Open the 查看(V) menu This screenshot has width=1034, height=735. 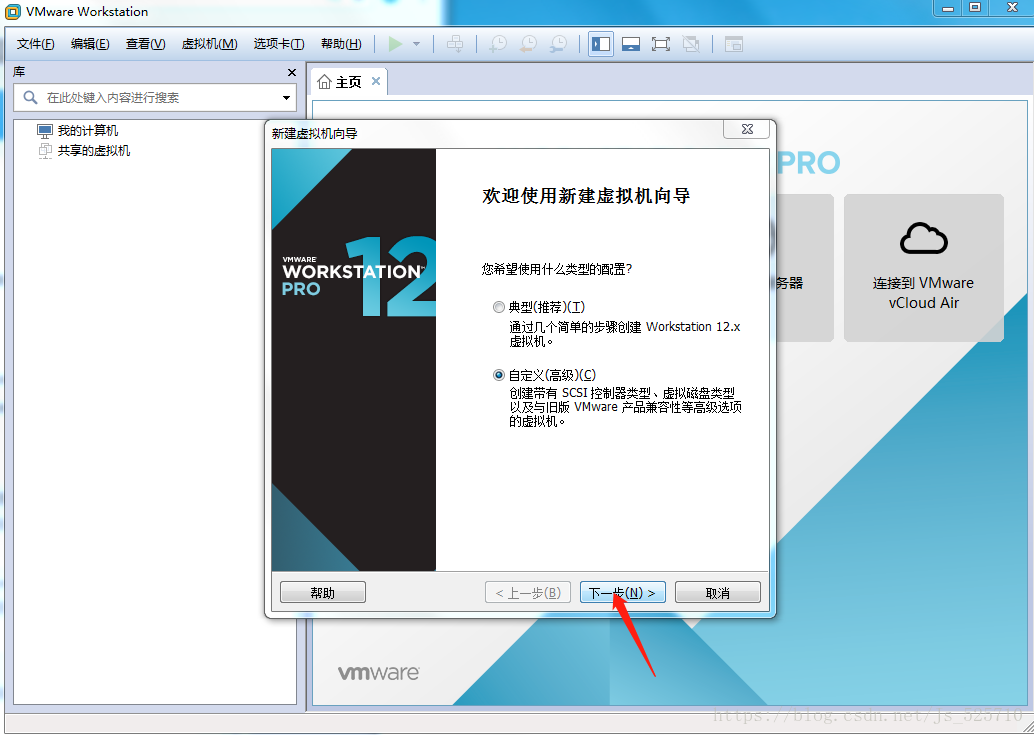point(146,44)
